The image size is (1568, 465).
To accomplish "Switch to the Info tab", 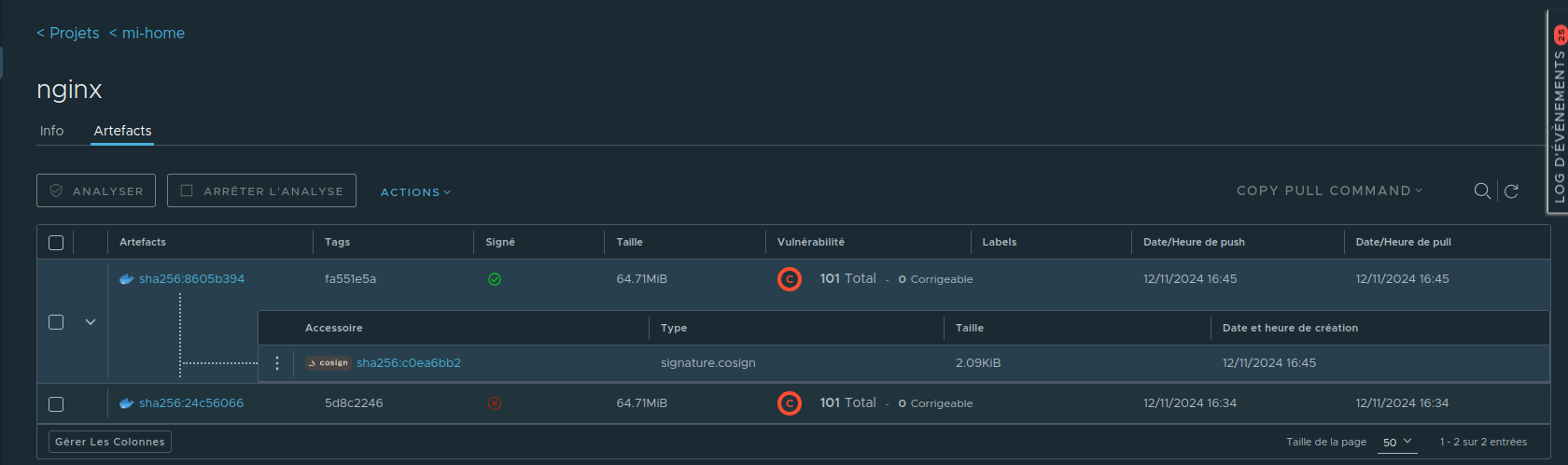I will coord(51,131).
